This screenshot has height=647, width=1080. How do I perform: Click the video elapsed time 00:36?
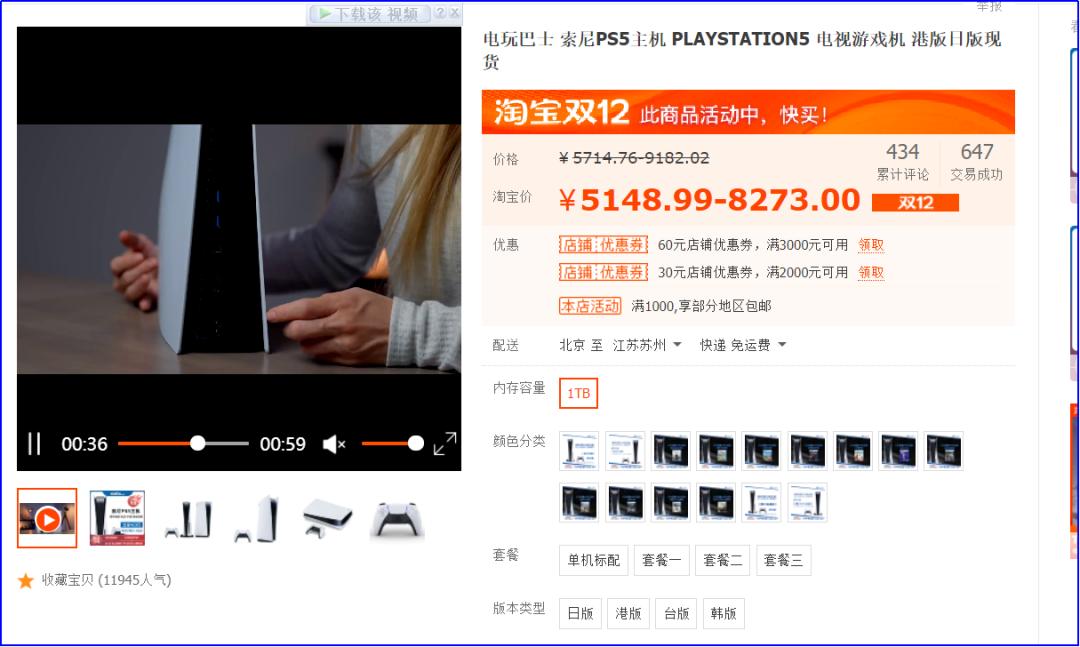84,444
